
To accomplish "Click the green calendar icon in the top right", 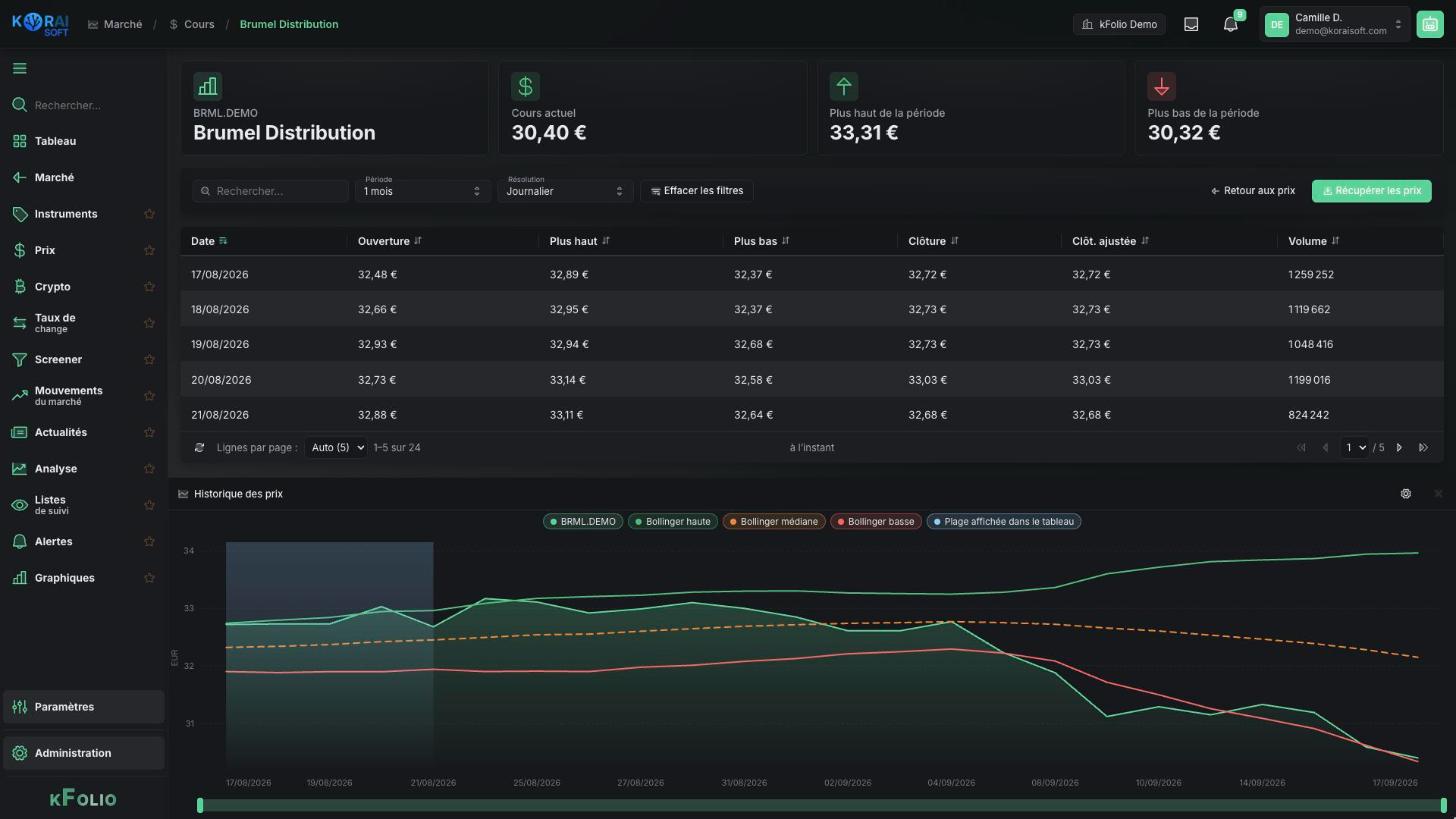I will click(1429, 24).
